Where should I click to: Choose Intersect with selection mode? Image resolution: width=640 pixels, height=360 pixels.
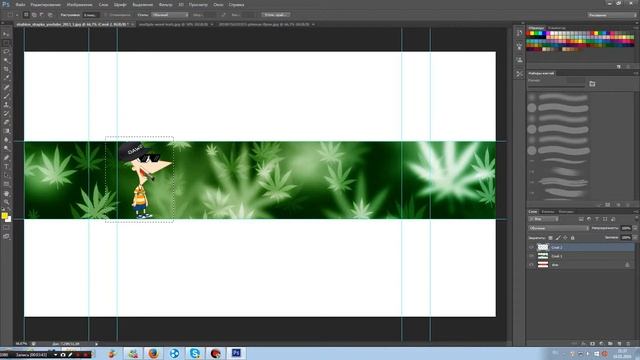pyautogui.click(x=50, y=15)
